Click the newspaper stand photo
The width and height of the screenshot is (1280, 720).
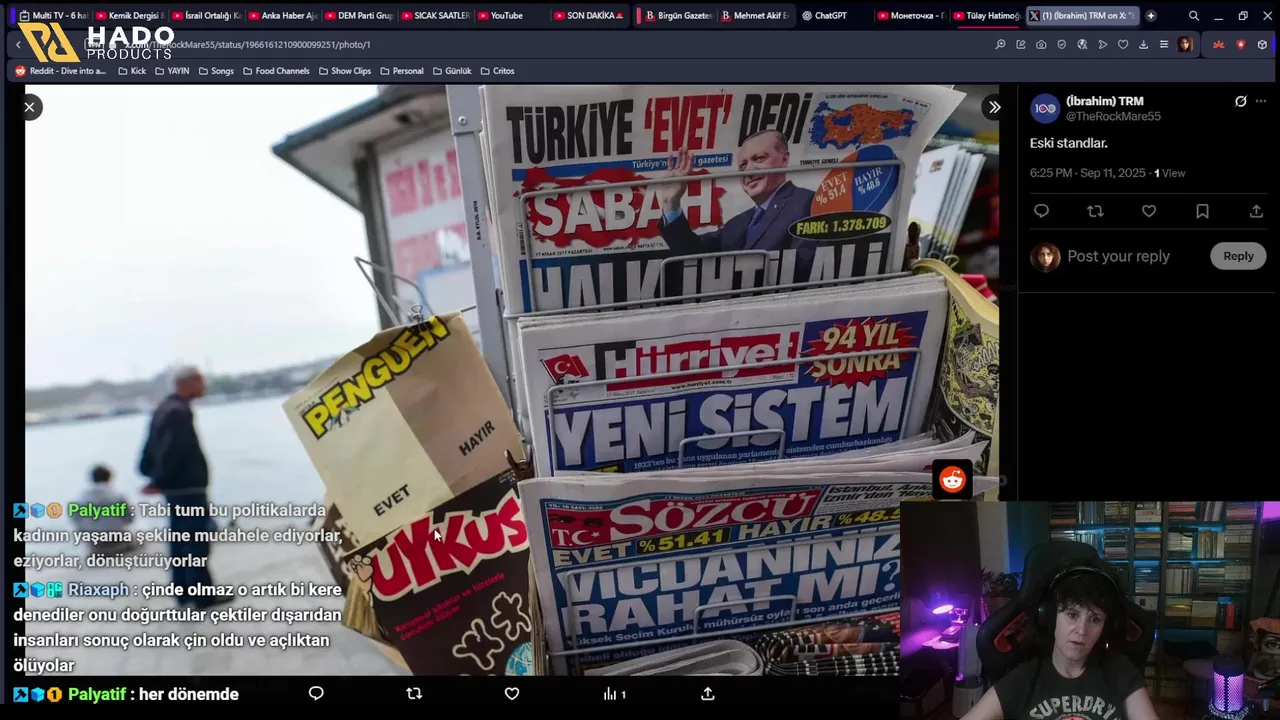click(511, 380)
